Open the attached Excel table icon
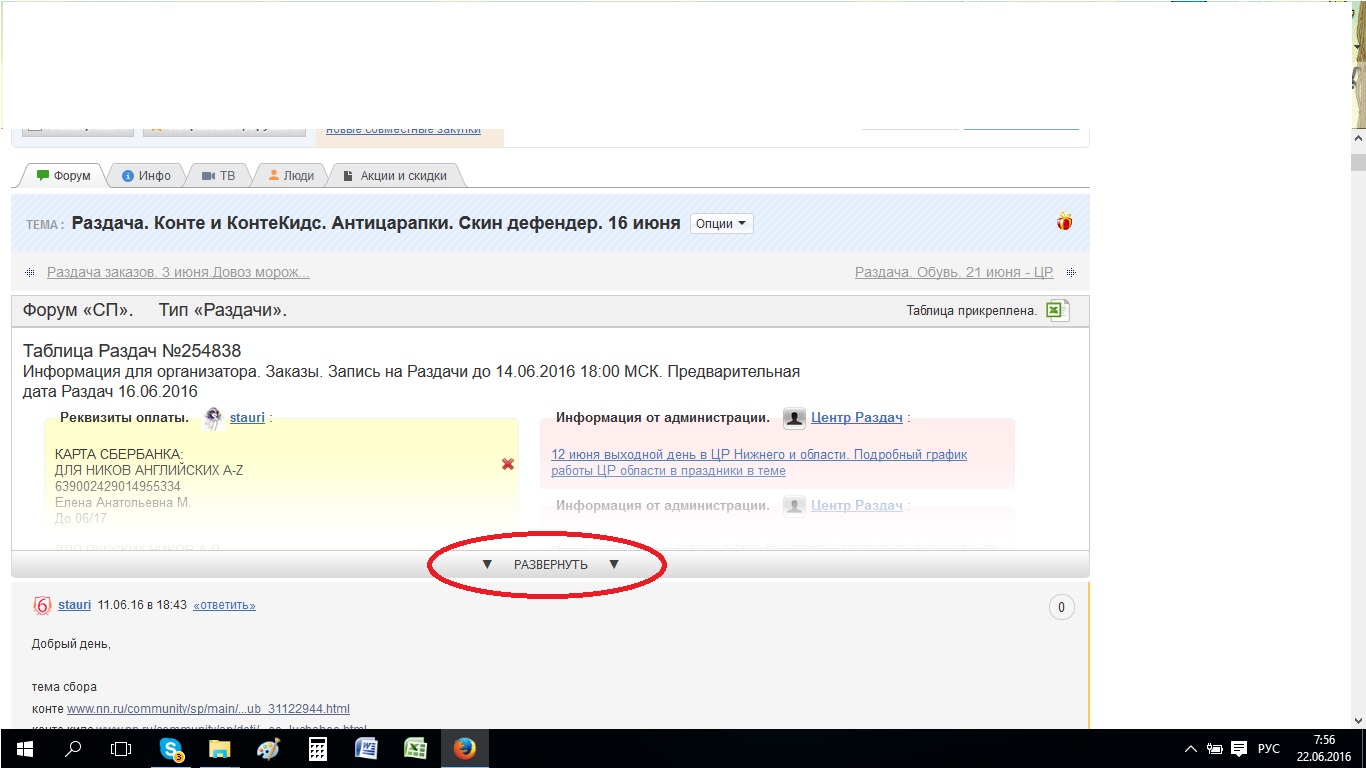Viewport: 1366px width, 768px height. (1058, 310)
